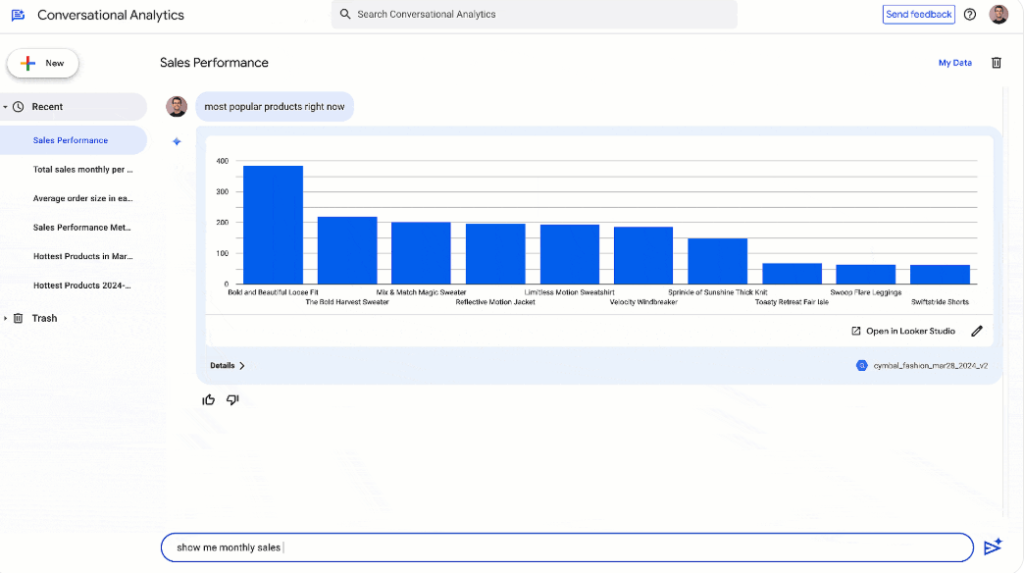
Task: Click the Send feedback button
Action: click(x=918, y=14)
